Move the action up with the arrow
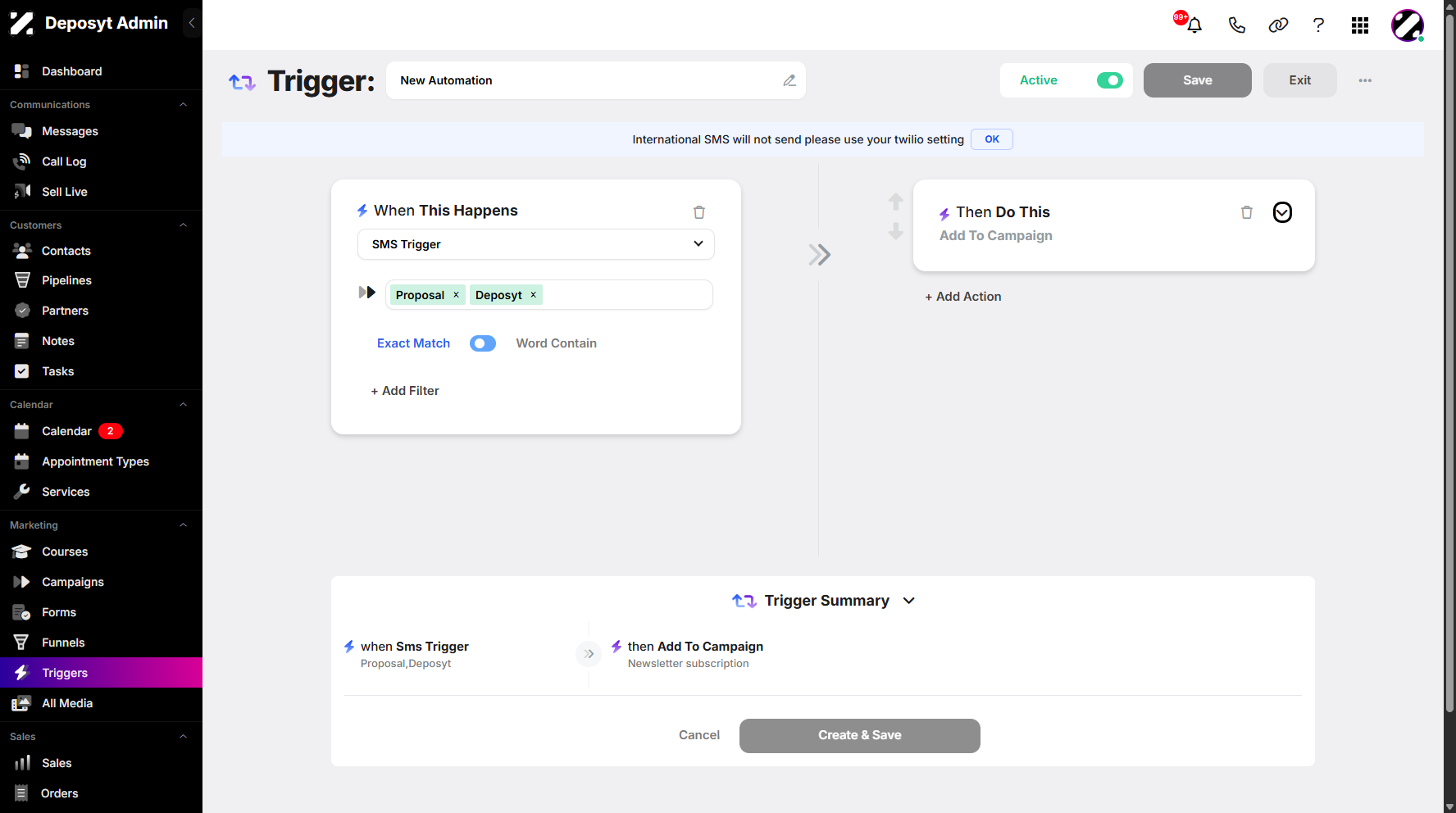The image size is (1456, 813). 896,202
